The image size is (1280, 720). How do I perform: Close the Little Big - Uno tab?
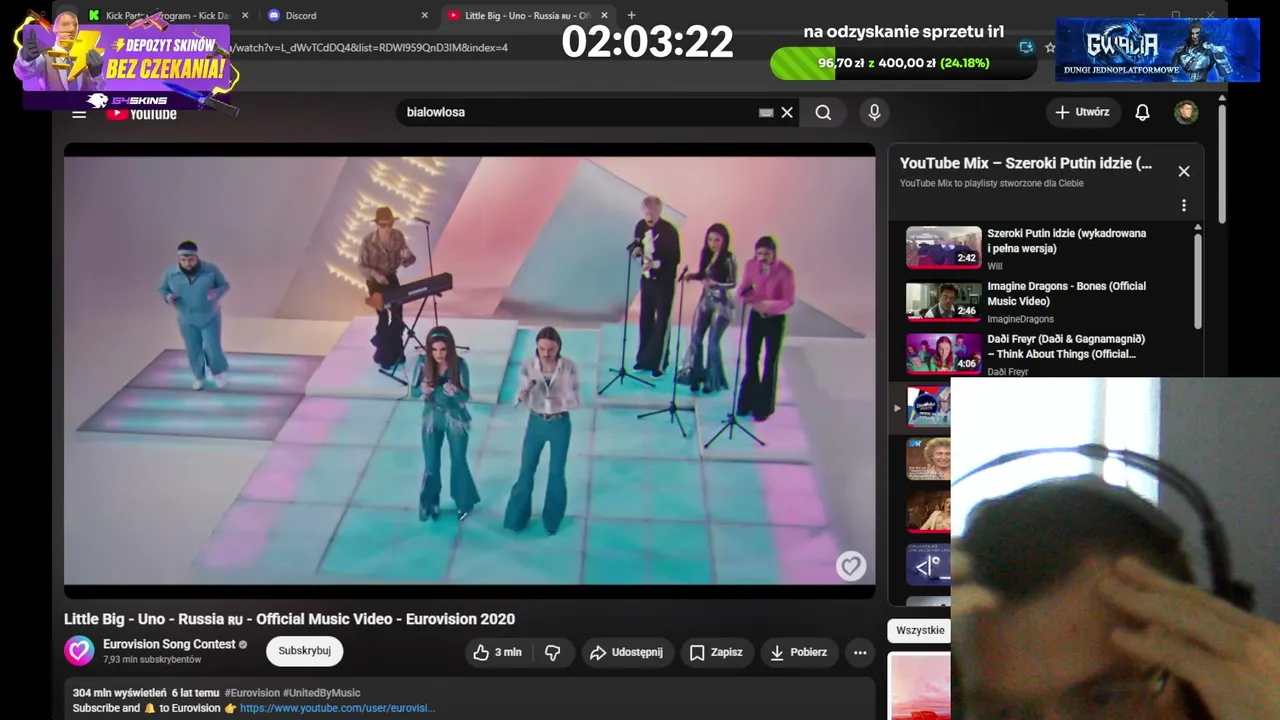(604, 16)
